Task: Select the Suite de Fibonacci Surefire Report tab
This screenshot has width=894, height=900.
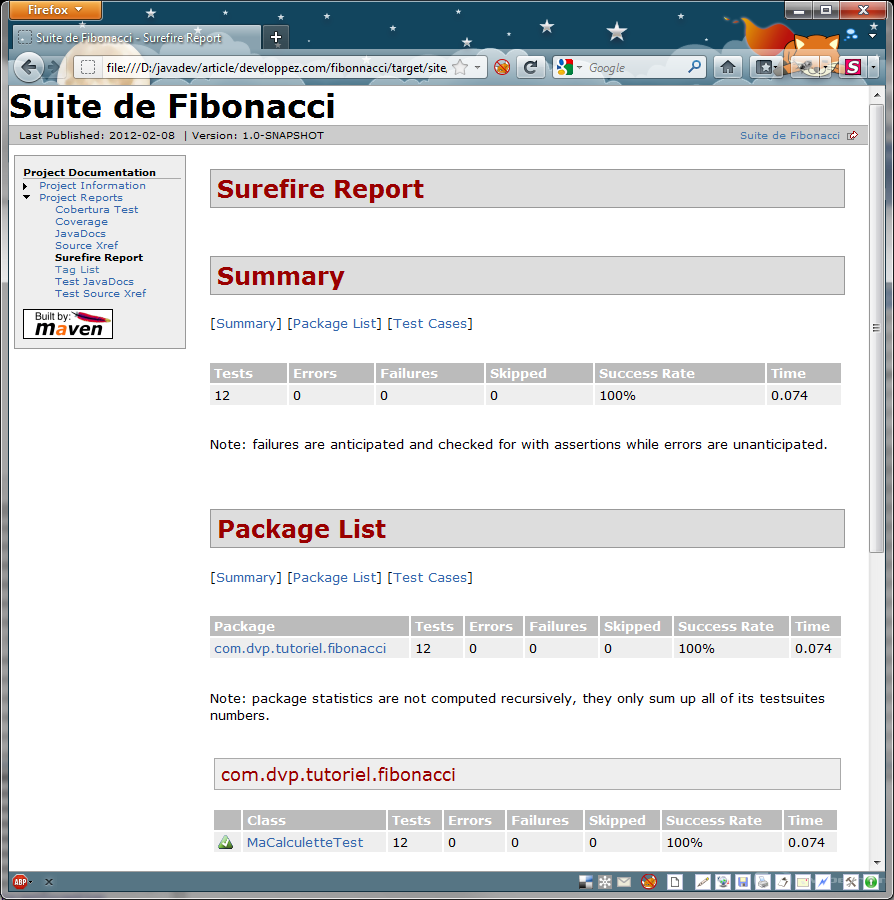Action: [x=130, y=38]
